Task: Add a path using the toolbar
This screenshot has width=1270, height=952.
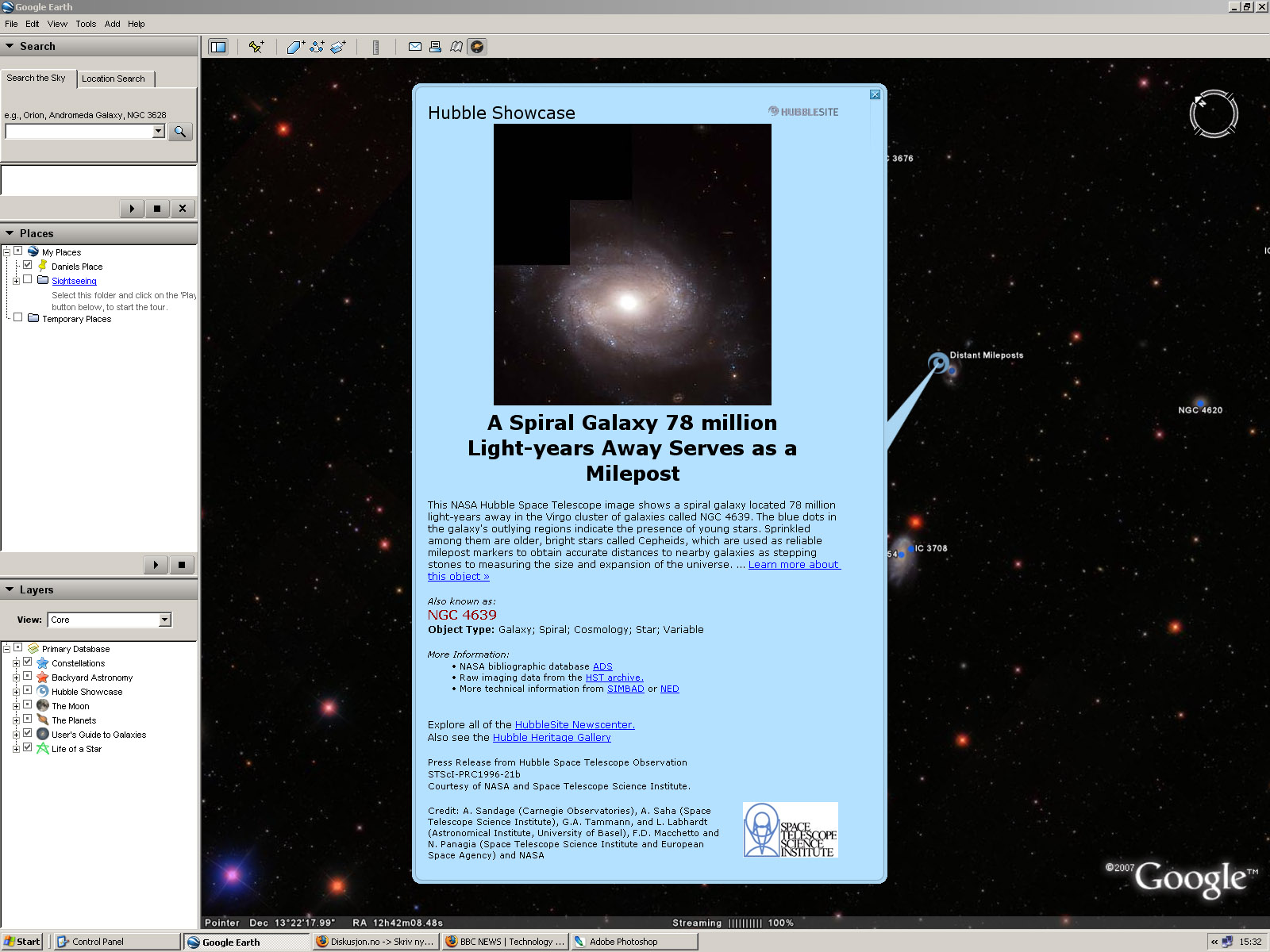Action: coord(317,47)
